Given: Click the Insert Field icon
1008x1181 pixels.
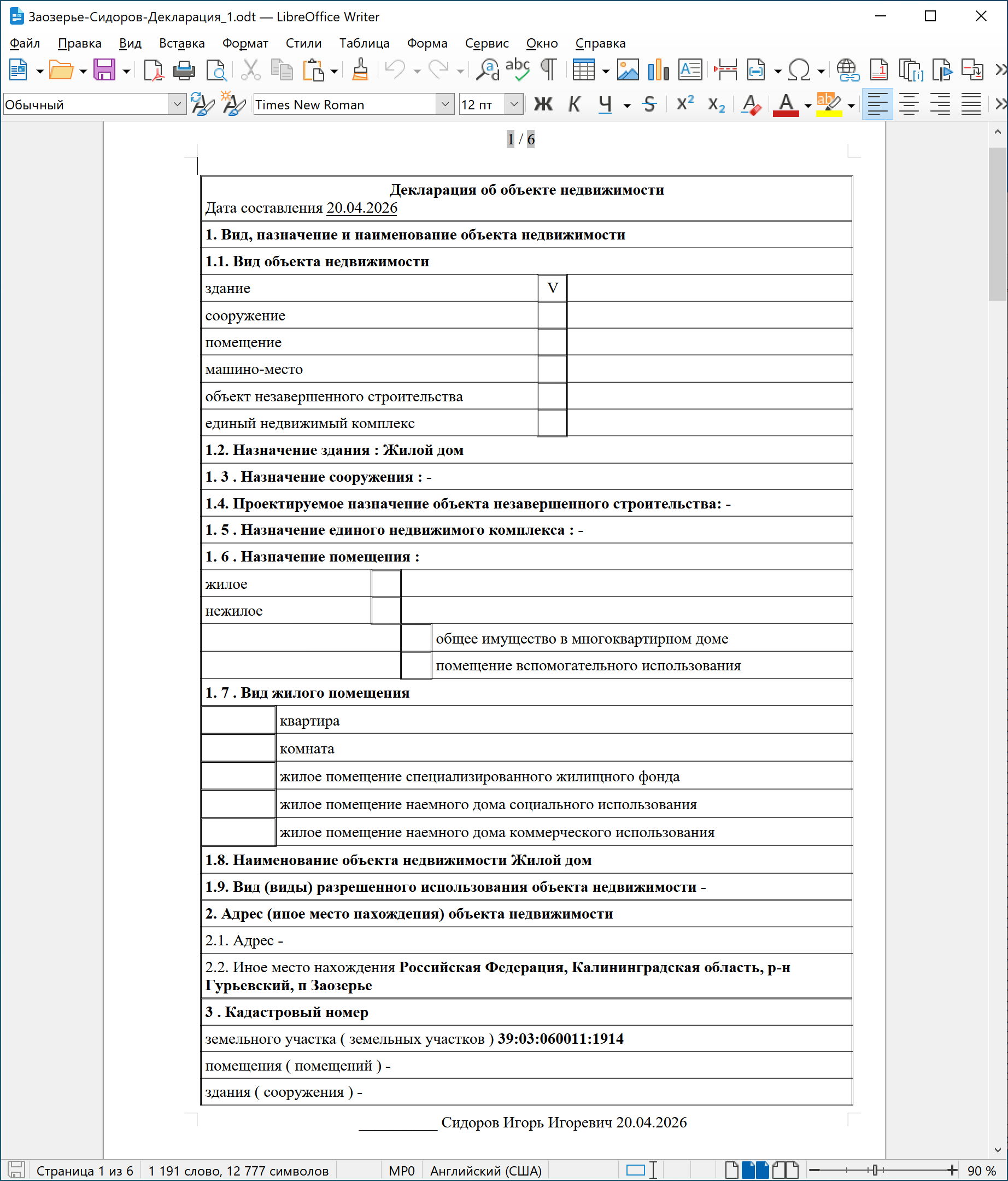Looking at the screenshot, I should 756,70.
